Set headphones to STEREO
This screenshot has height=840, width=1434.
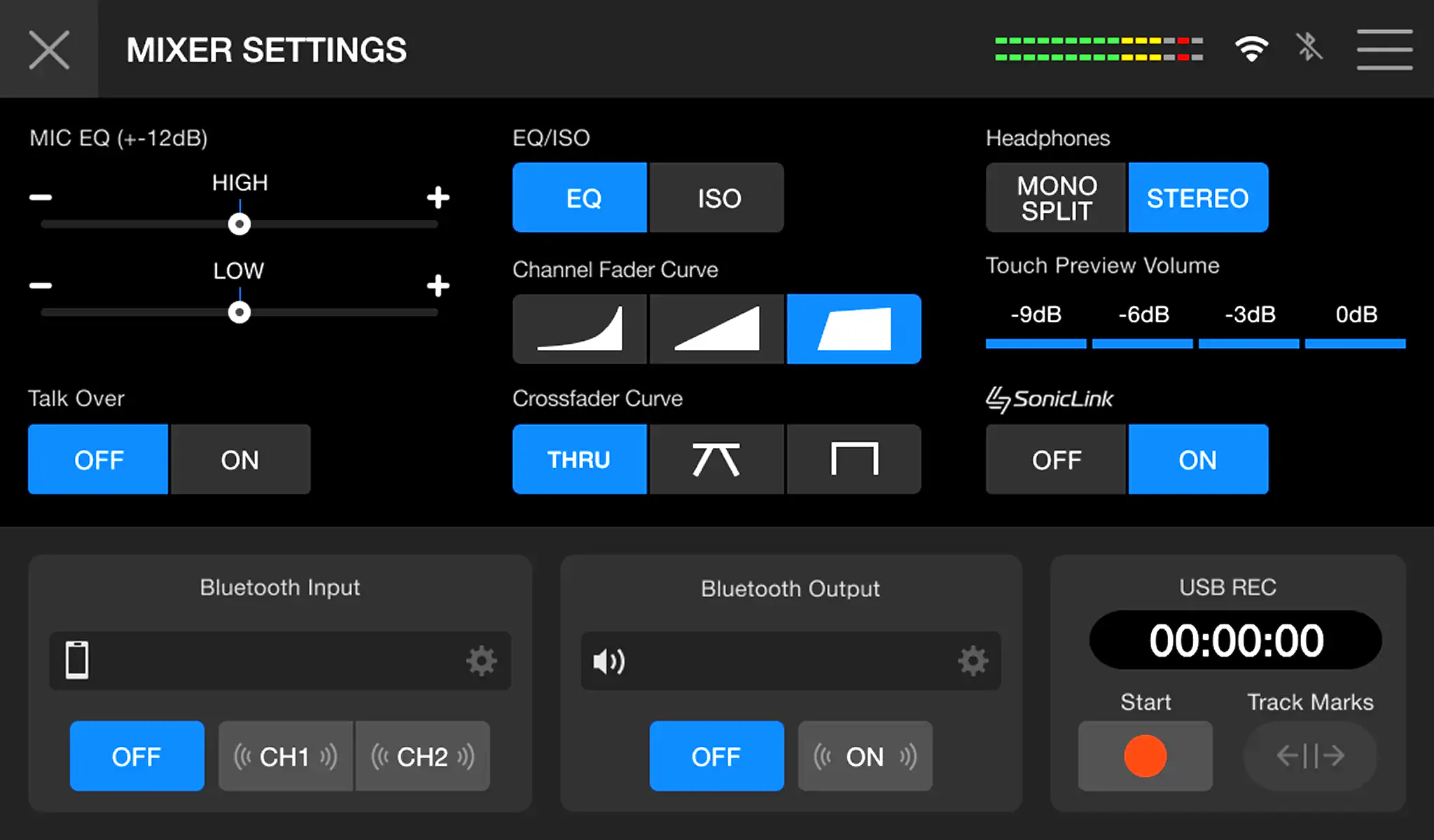[x=1198, y=197]
